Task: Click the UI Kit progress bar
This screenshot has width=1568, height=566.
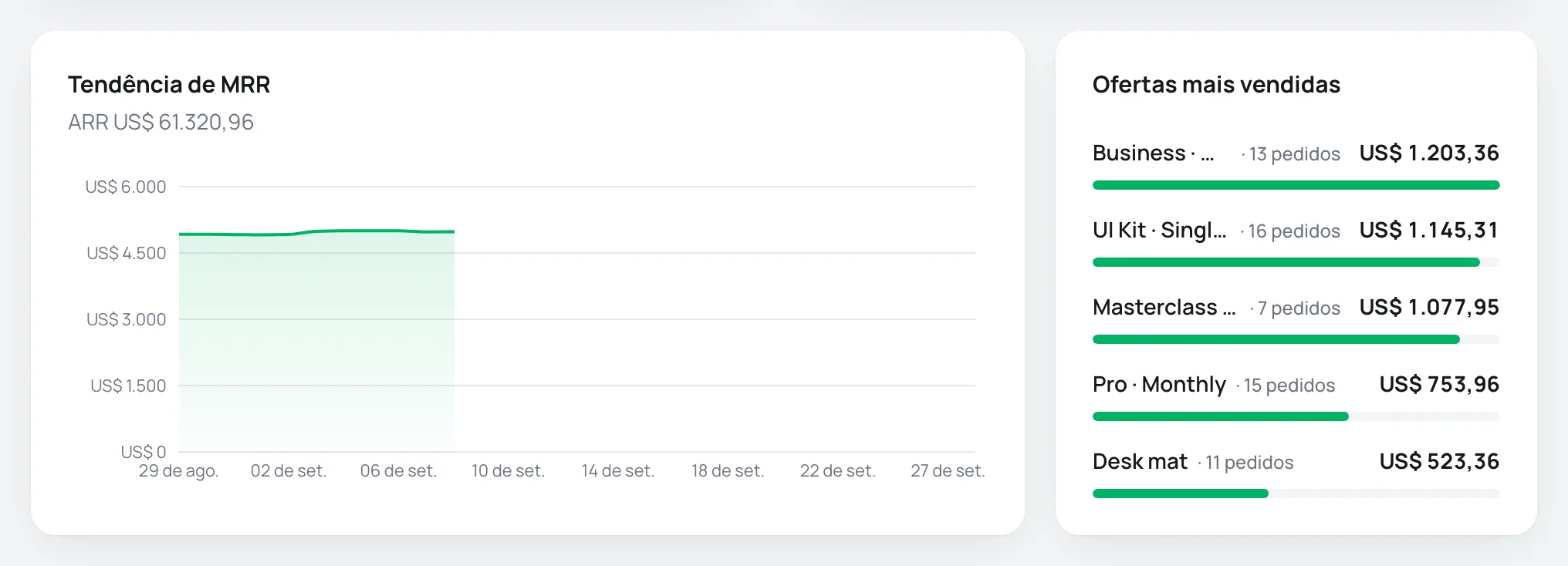Action: 1296,262
